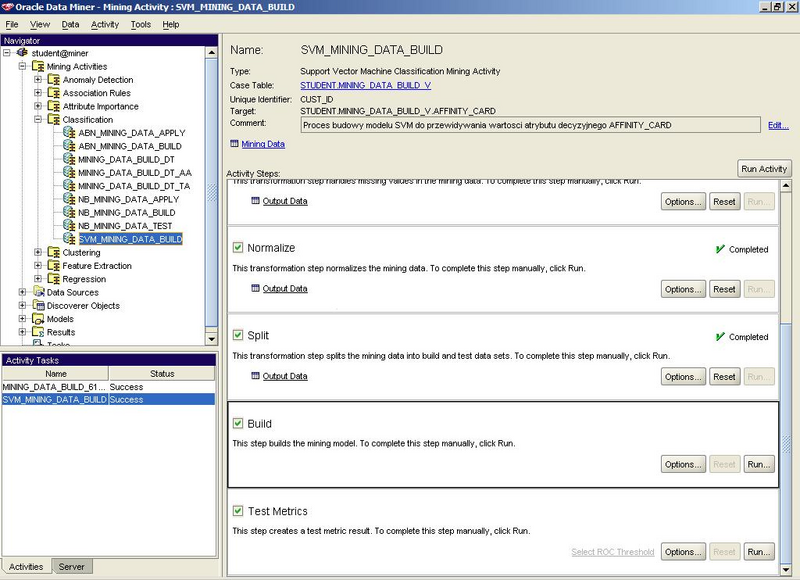Expand the Clustering node
This screenshot has width=800, height=580.
point(38,252)
